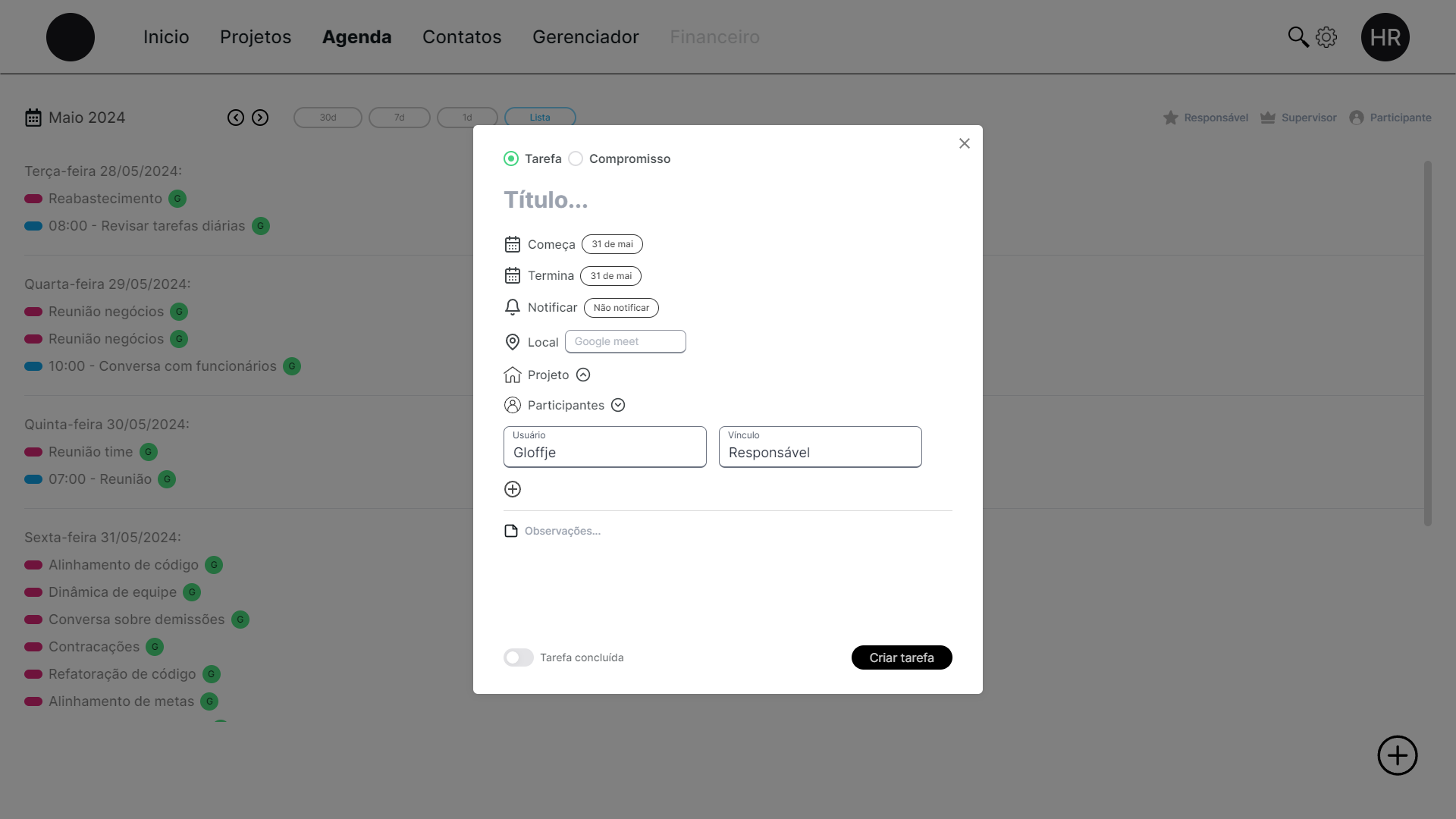Open 10:00 Conversa com funcionários entry
This screenshot has height=819, width=1456.
coord(162,366)
